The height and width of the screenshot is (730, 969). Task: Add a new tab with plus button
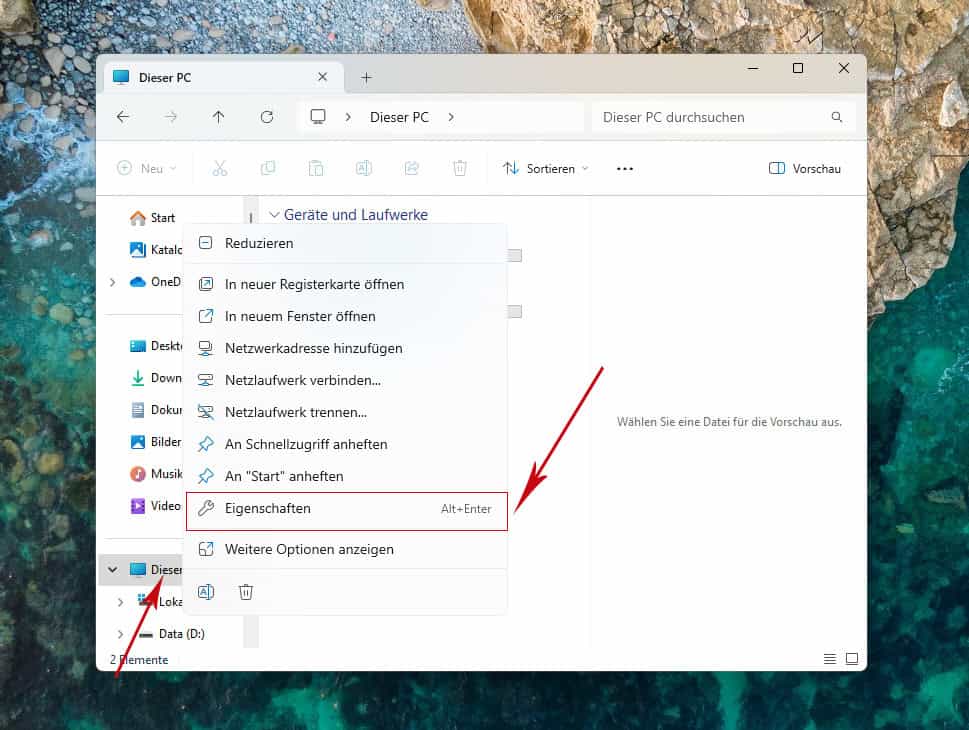coord(366,77)
